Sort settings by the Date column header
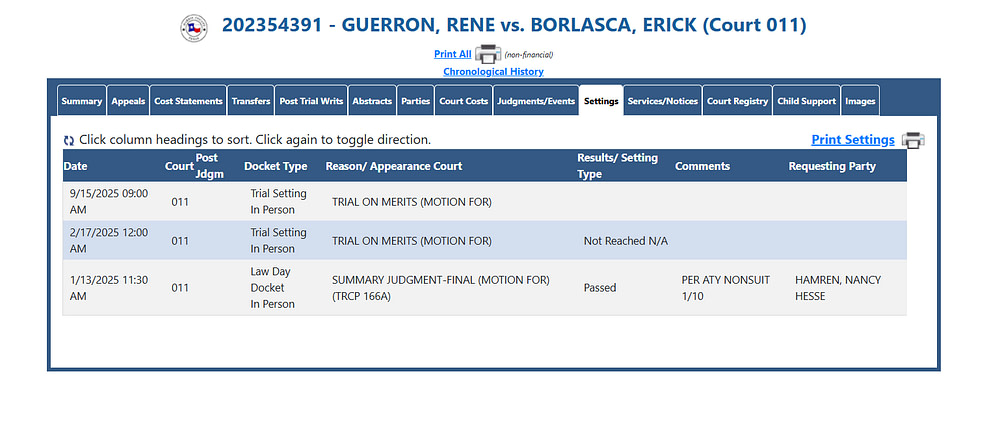1000x425 pixels. click(75, 166)
